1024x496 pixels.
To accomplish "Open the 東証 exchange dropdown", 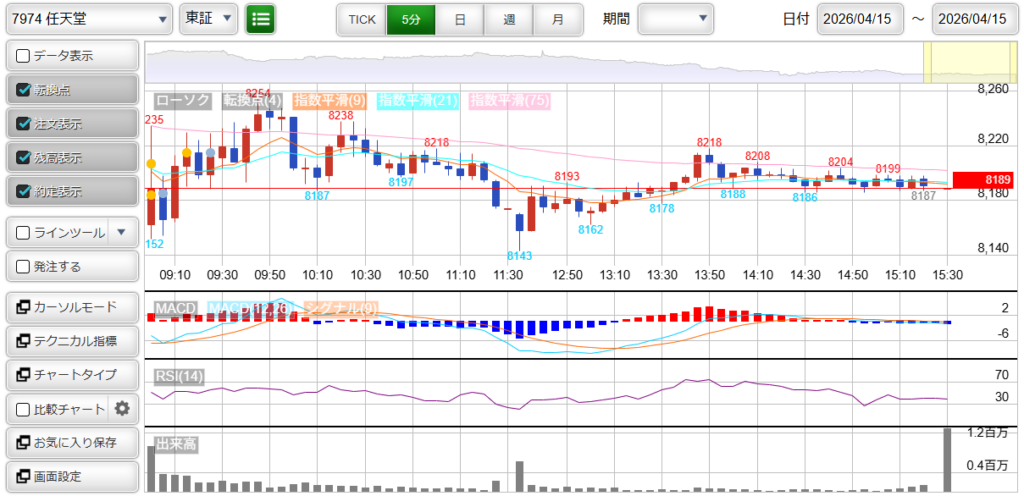I will click(x=209, y=19).
